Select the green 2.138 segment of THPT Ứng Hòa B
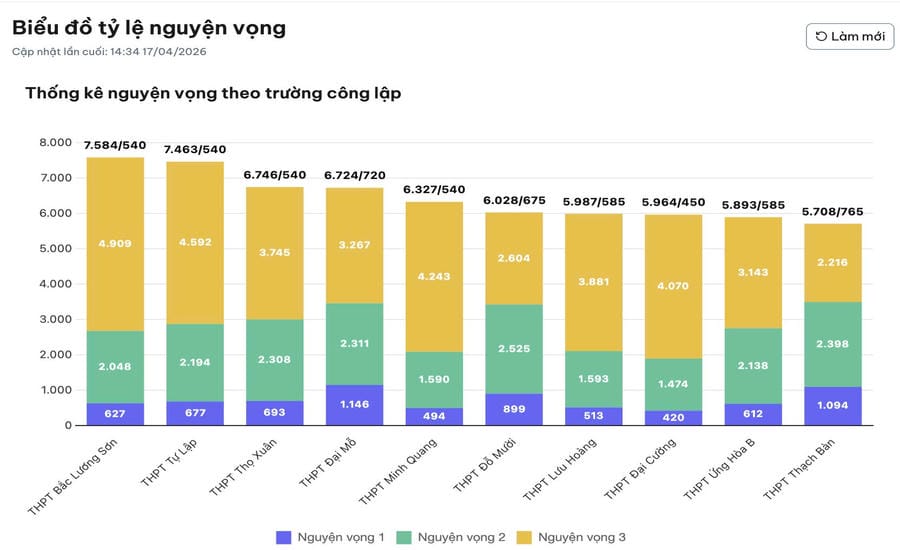Screen dimensions: 900x550 [x=754, y=365]
